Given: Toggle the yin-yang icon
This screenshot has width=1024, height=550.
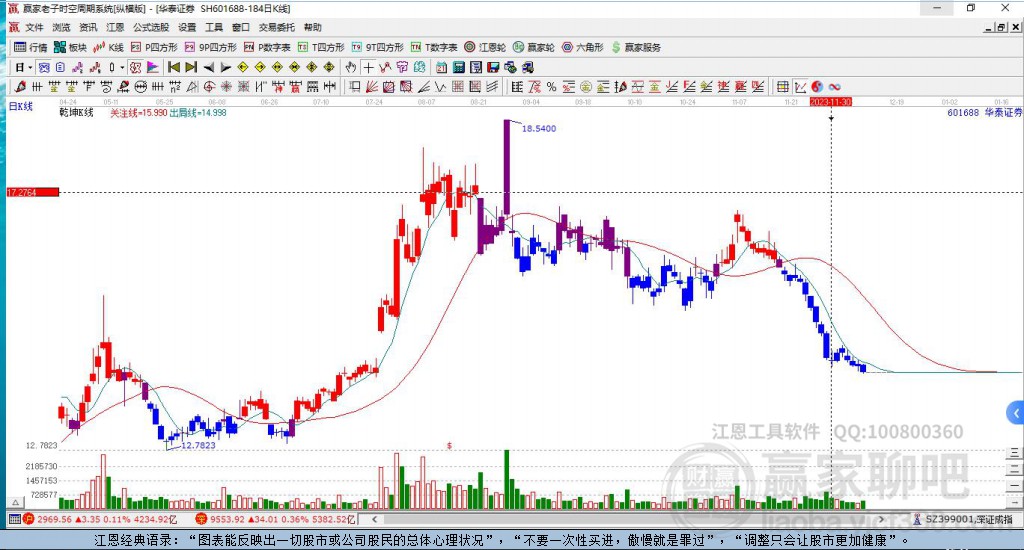Looking at the screenshot, I should 817,87.
